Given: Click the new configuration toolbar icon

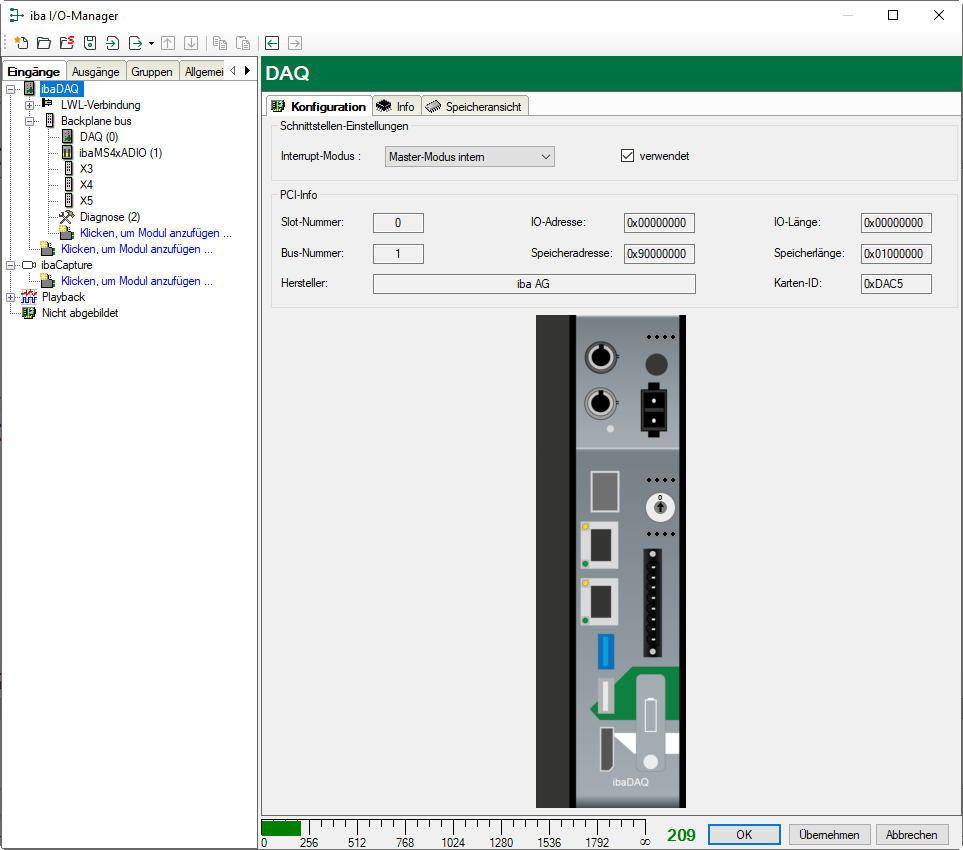Looking at the screenshot, I should 20,43.
